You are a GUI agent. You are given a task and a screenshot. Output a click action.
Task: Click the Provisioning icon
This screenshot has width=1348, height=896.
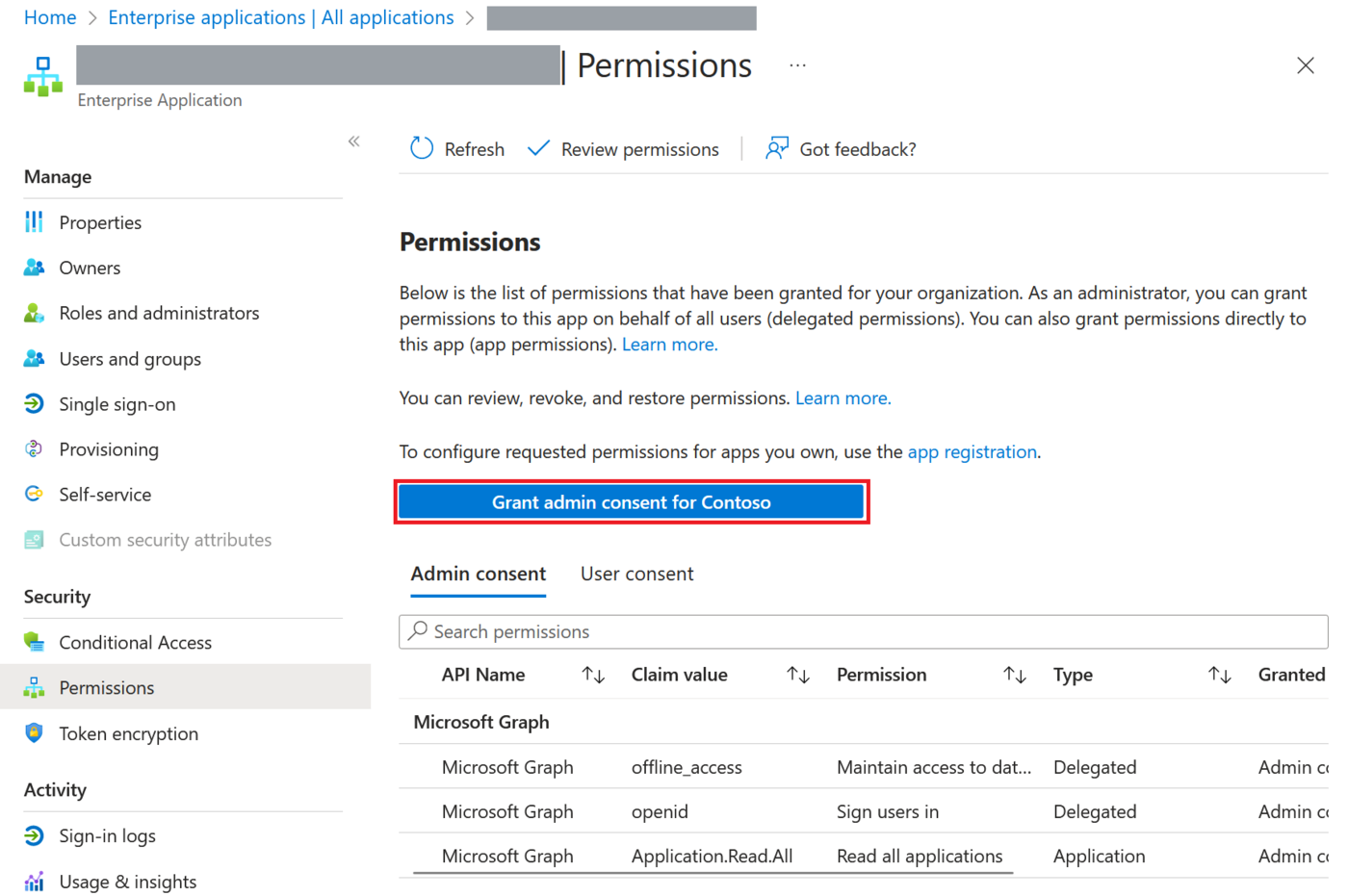pos(35,449)
